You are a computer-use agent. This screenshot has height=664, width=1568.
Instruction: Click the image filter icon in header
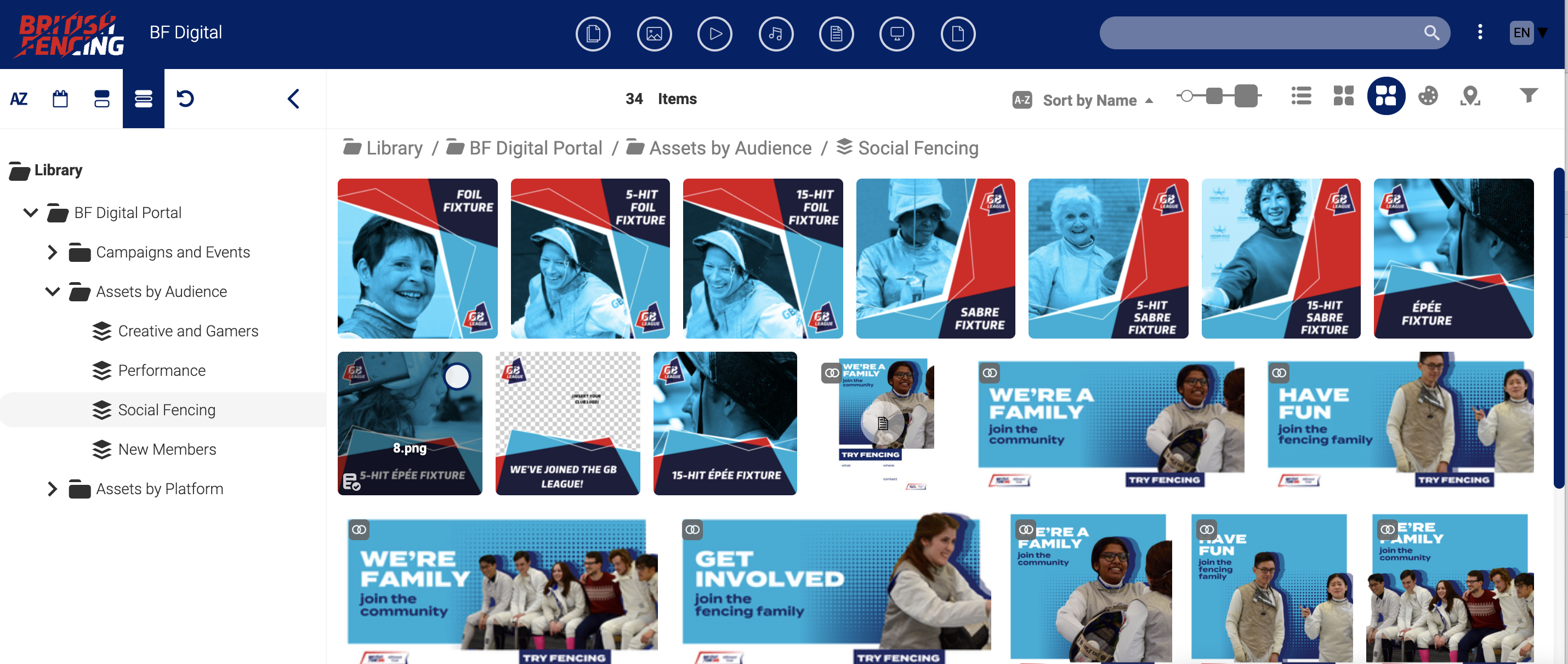point(654,33)
